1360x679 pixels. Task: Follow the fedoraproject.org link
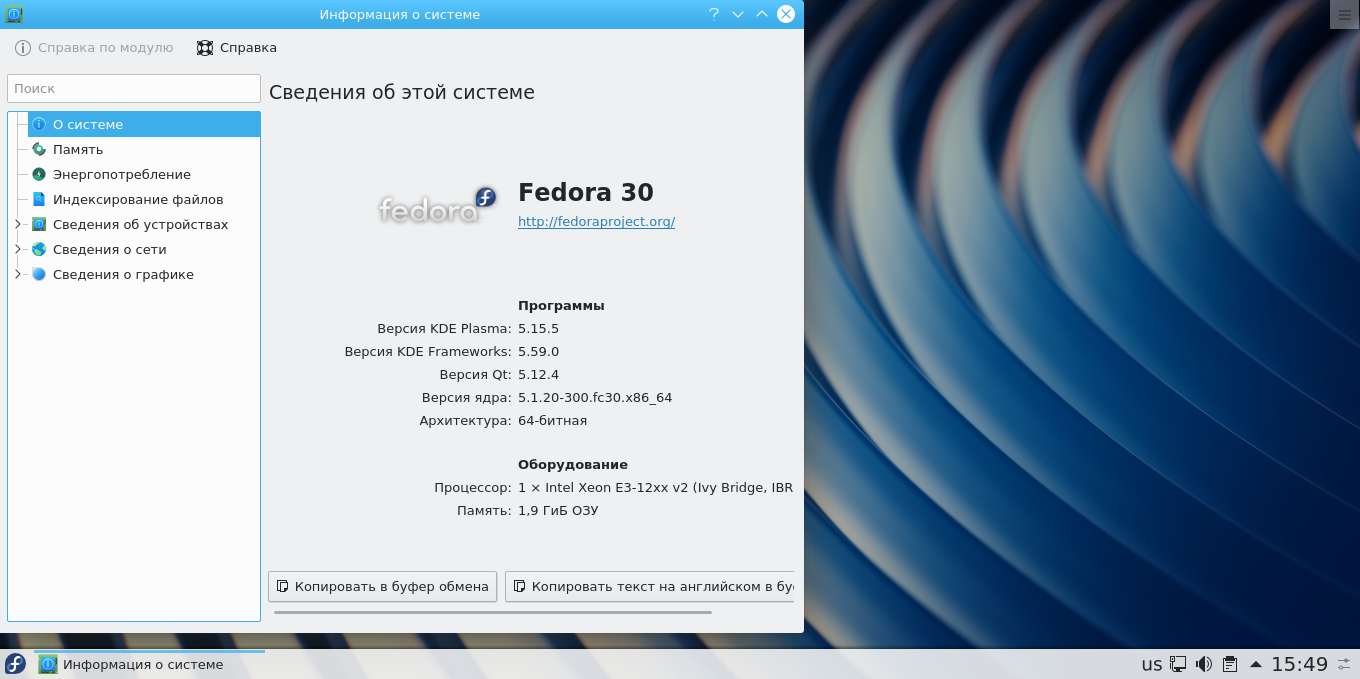click(596, 221)
